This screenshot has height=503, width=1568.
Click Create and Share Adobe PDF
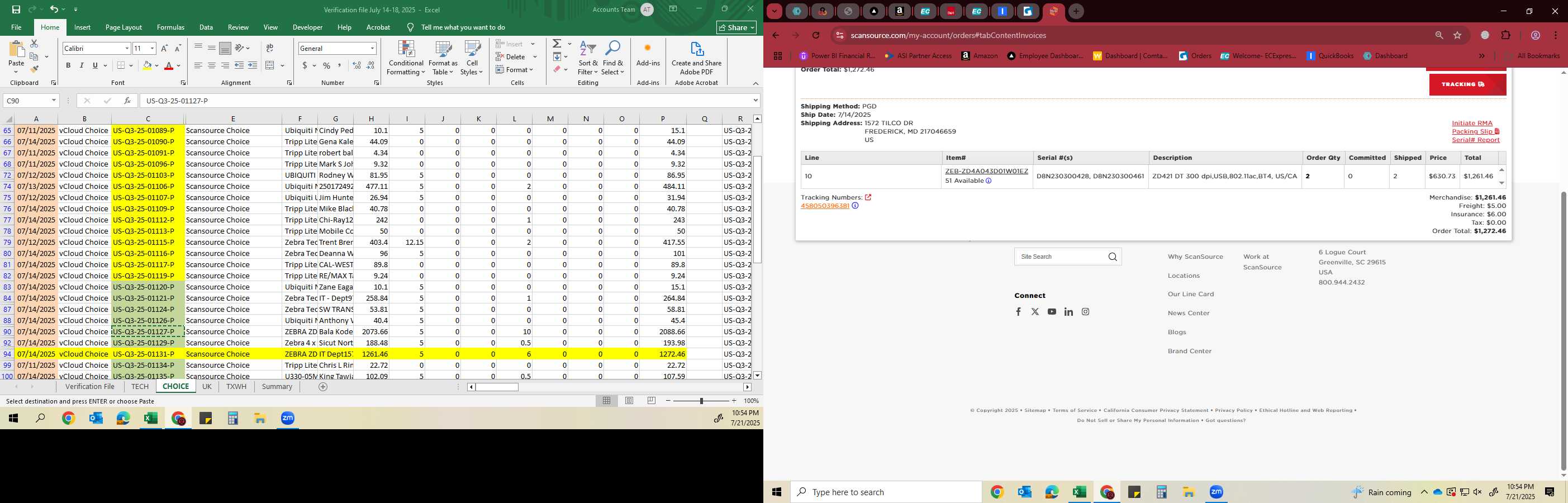pyautogui.click(x=696, y=59)
